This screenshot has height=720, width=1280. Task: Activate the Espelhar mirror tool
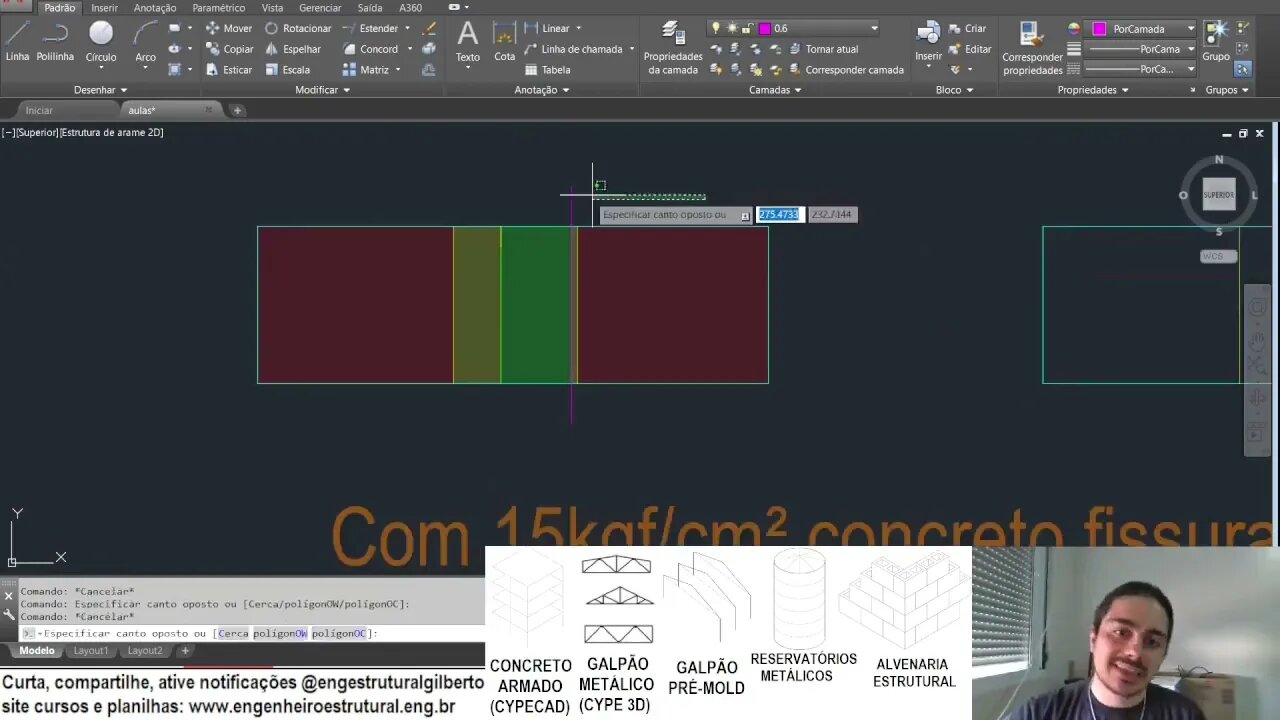tap(293, 49)
